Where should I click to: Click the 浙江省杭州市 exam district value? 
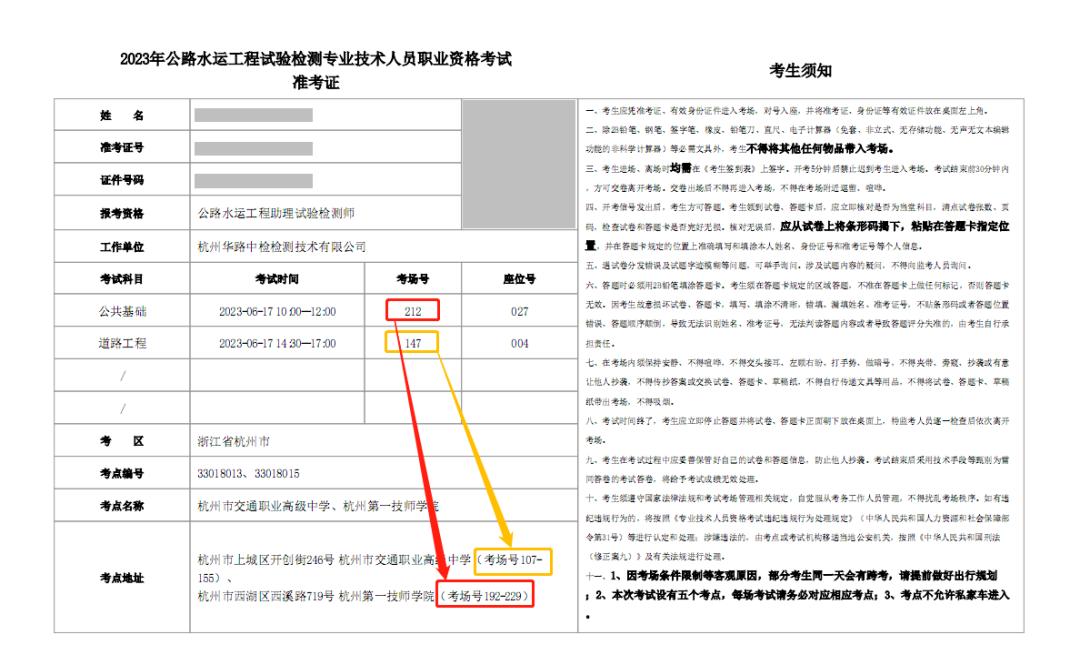coord(234,440)
